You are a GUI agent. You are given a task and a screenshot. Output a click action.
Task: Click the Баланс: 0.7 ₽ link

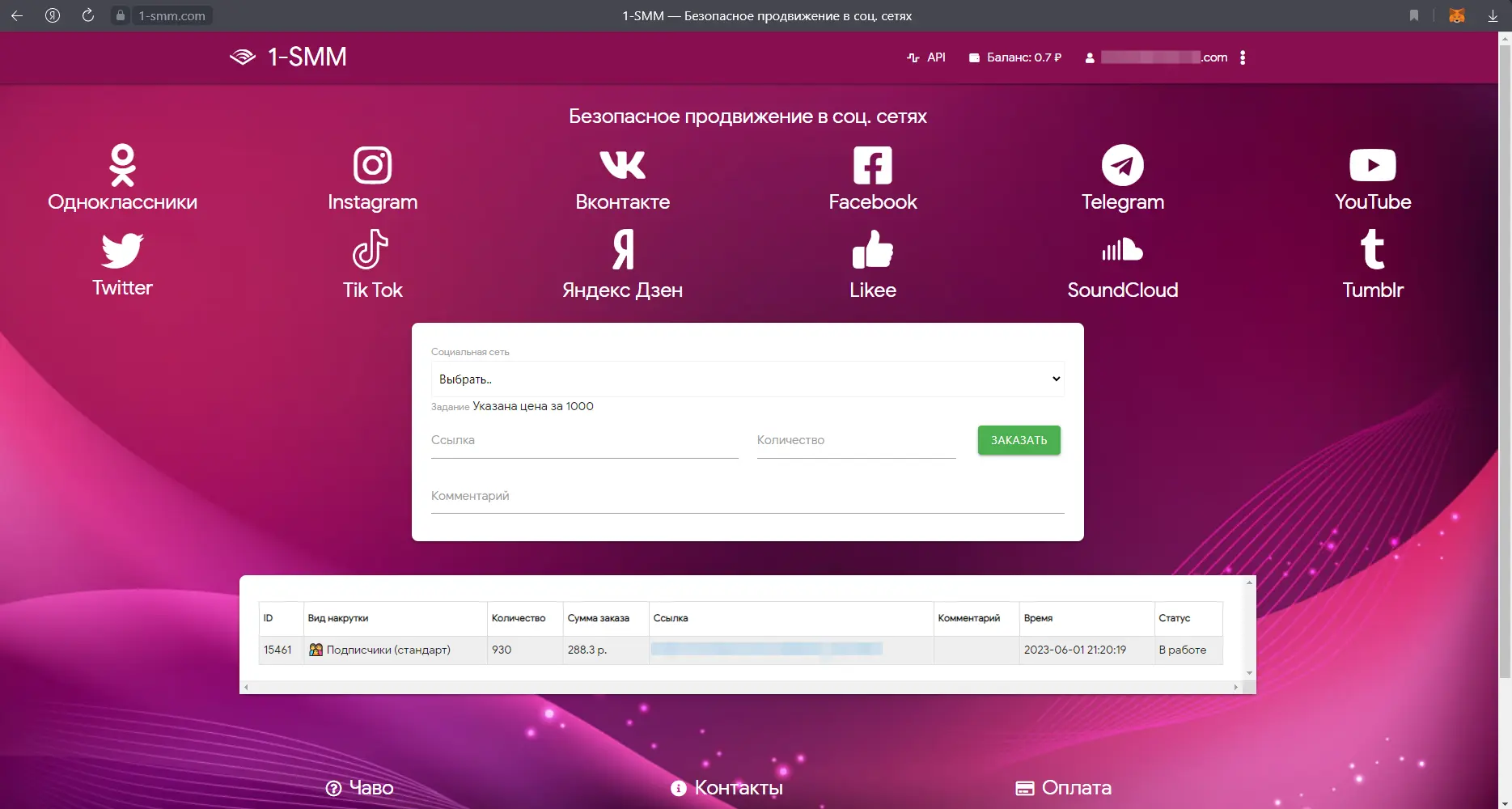click(x=1015, y=57)
